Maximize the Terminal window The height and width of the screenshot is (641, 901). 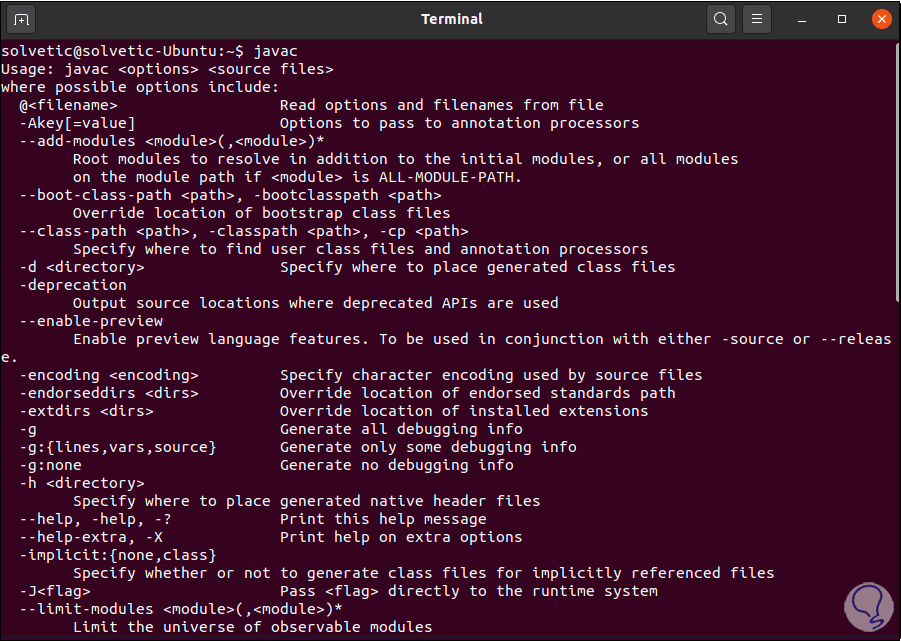[842, 19]
